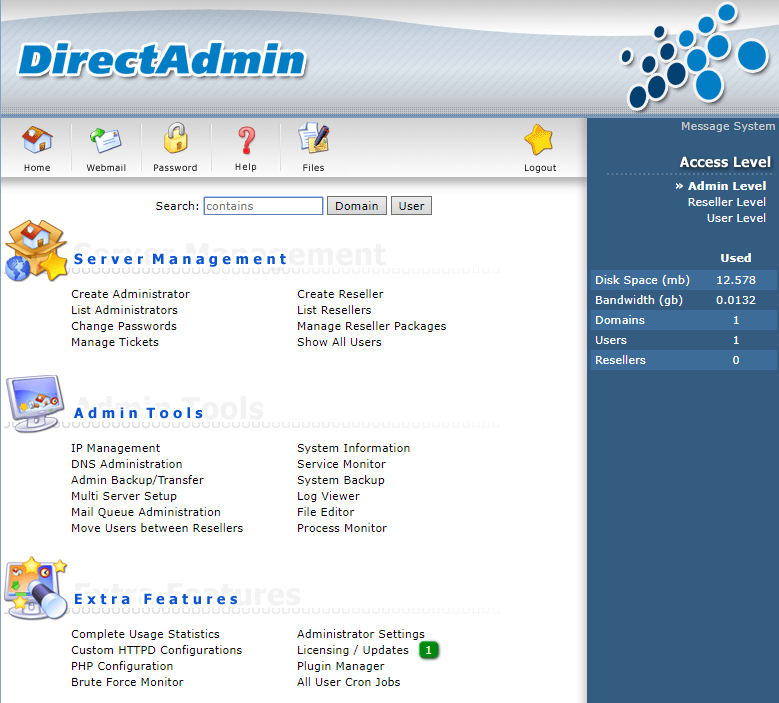
Task: Select Admin Level access
Action: click(x=727, y=186)
